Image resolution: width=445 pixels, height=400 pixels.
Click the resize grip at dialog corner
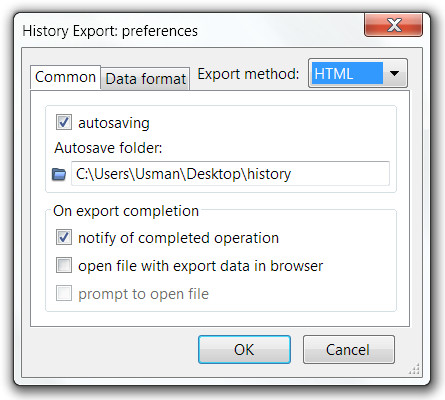[414, 369]
